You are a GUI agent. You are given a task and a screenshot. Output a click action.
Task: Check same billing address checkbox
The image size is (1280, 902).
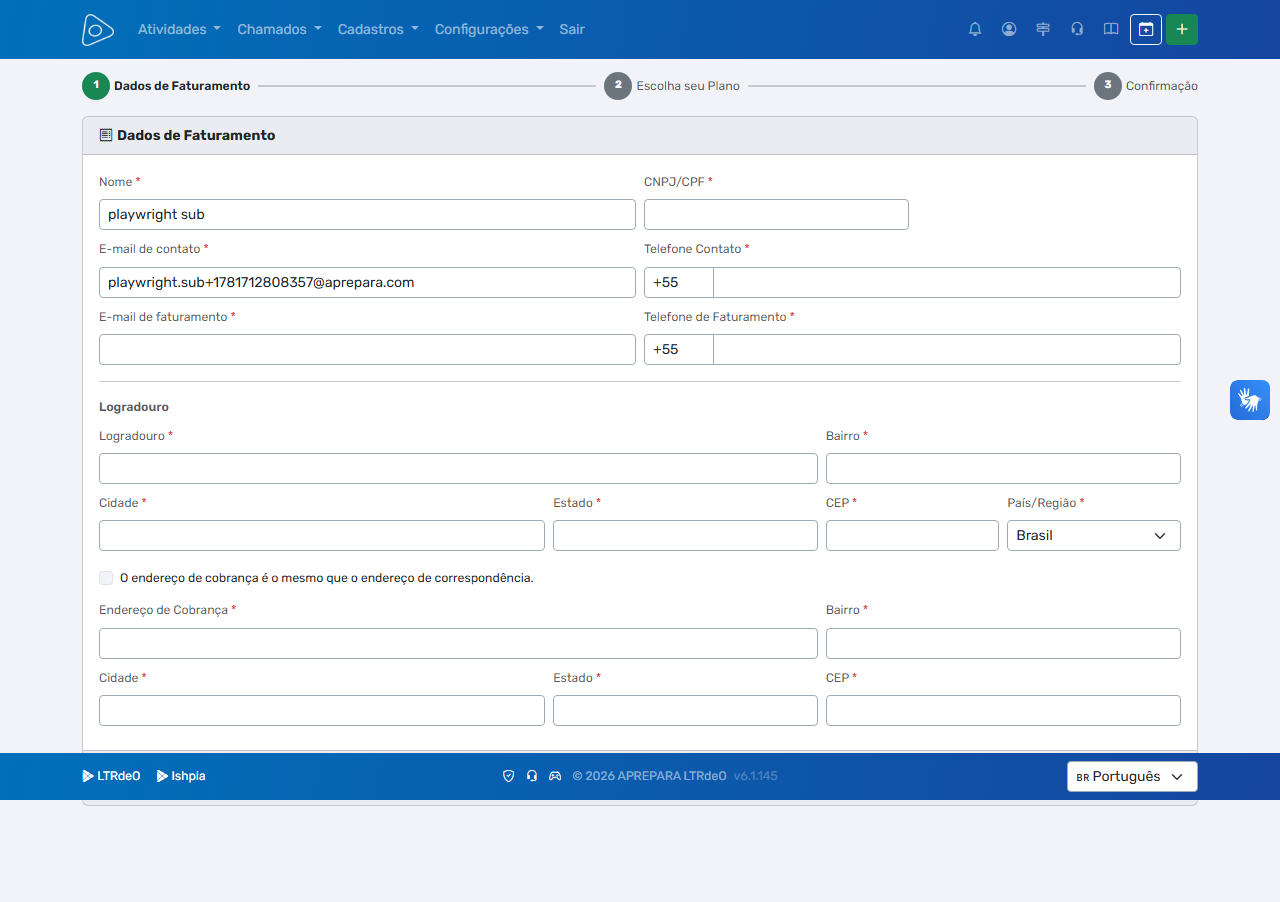point(106,578)
